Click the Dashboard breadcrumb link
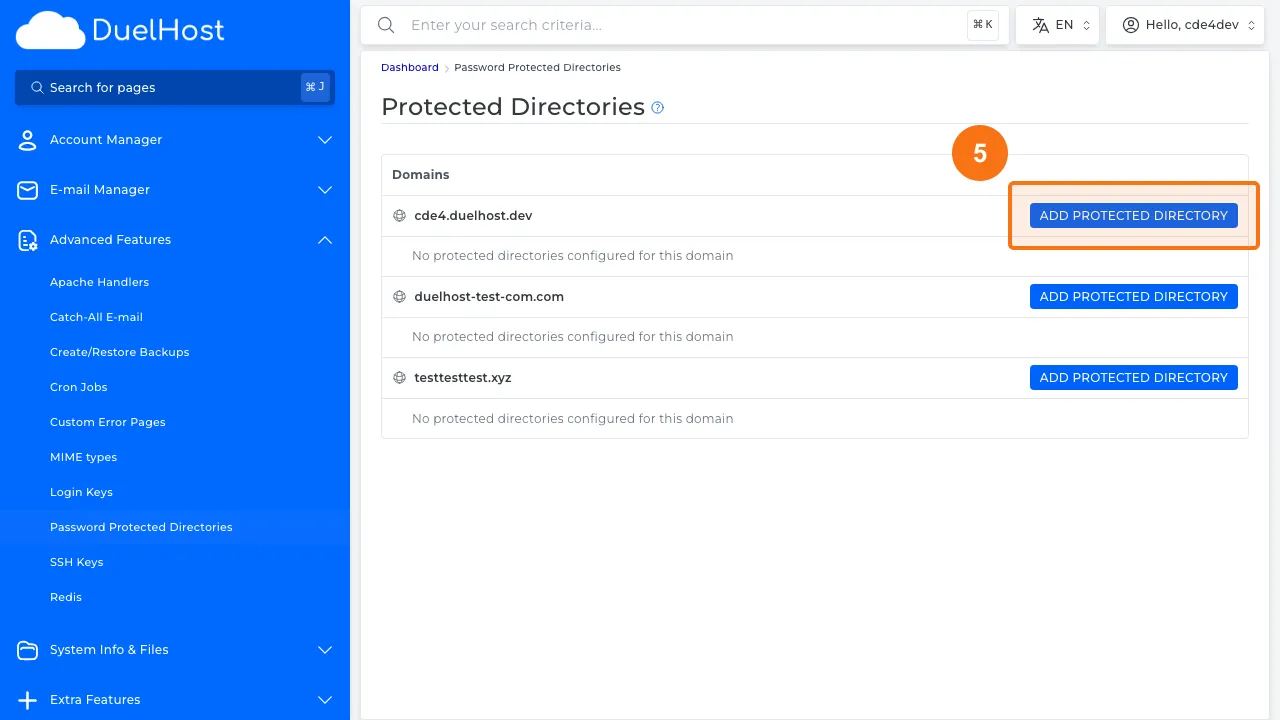 409,68
